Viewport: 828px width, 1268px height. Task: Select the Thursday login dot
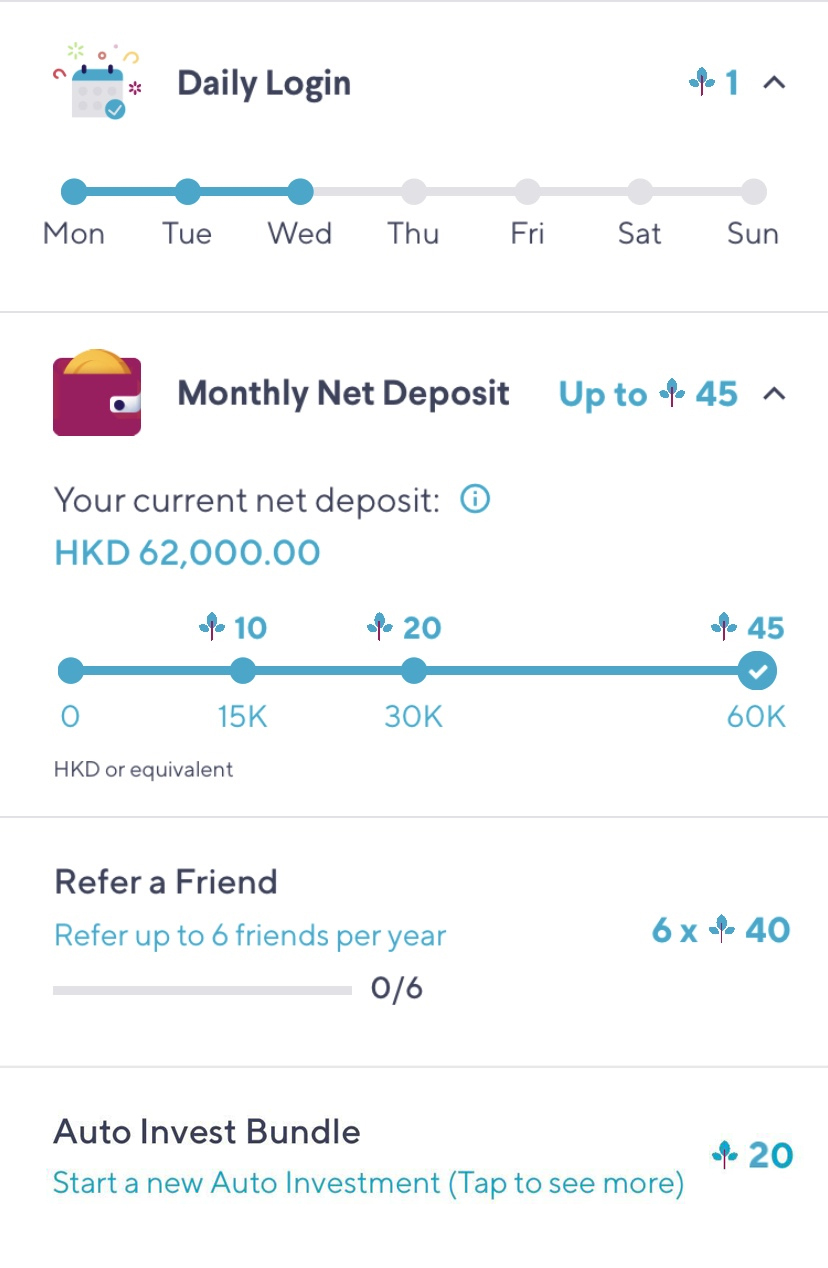414,191
